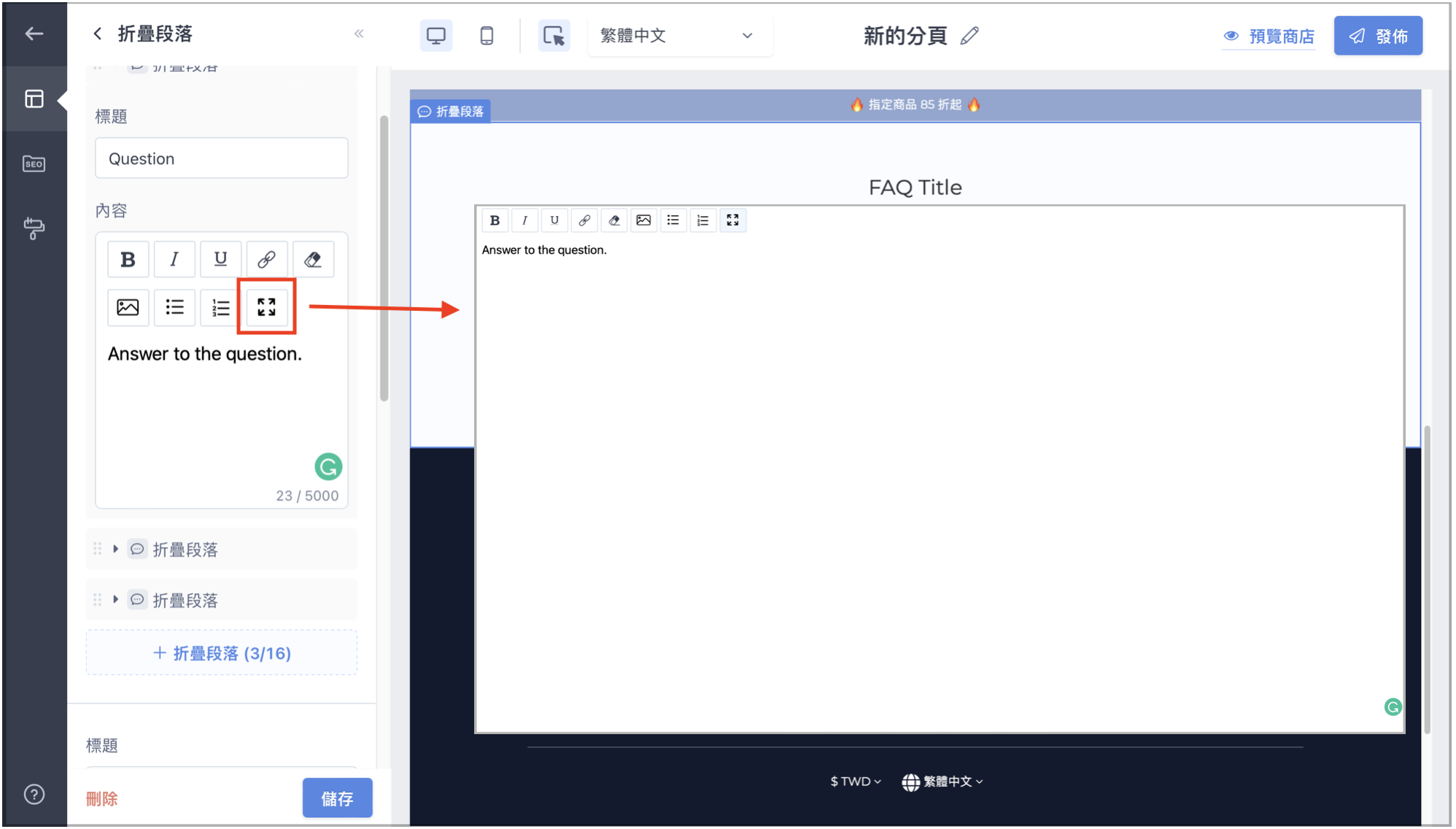1456x829 pixels.
Task: Go back using the sidebar left arrow
Action: 34,34
